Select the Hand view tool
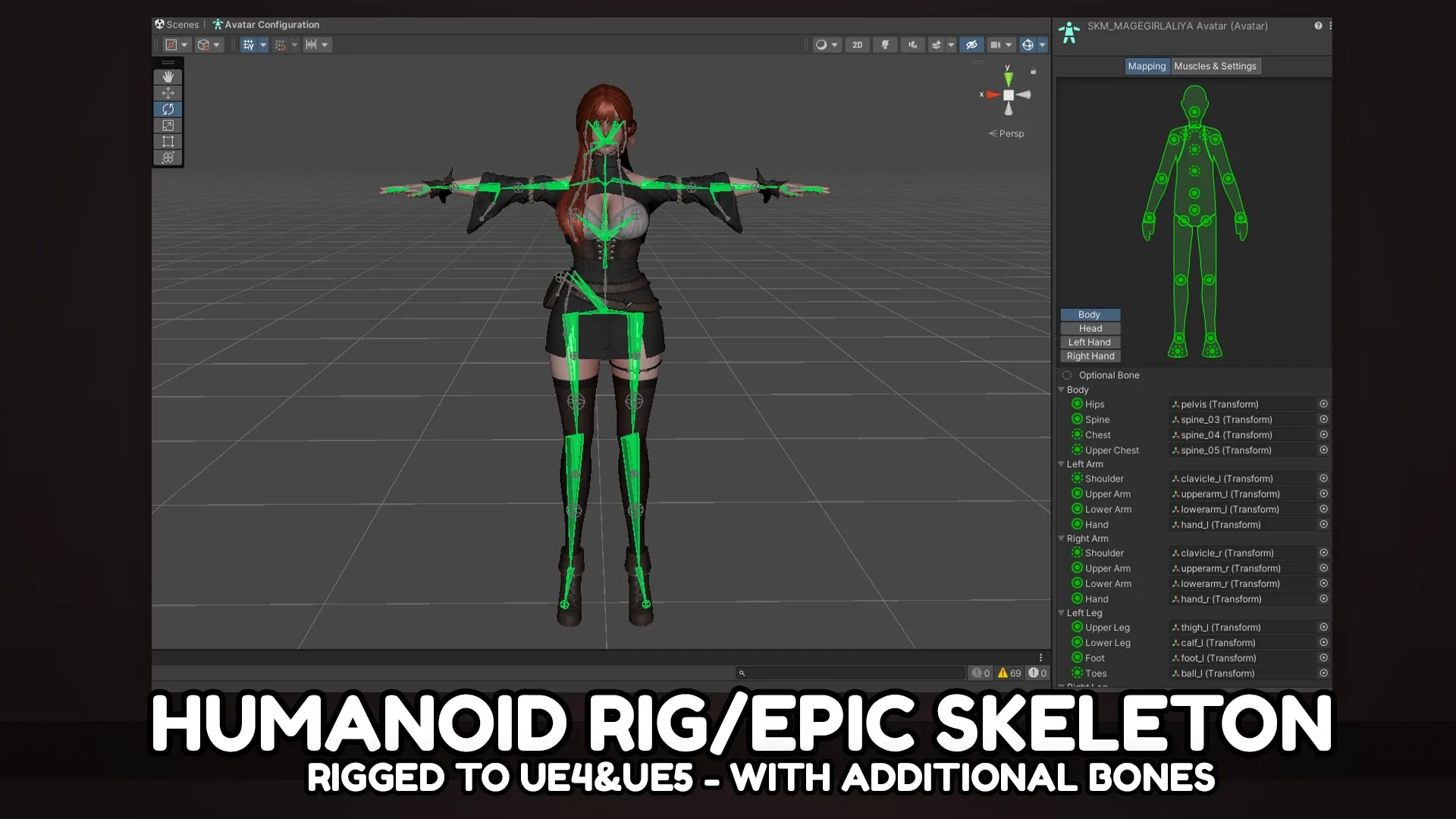Viewport: 1456px width, 819px height. [x=168, y=77]
